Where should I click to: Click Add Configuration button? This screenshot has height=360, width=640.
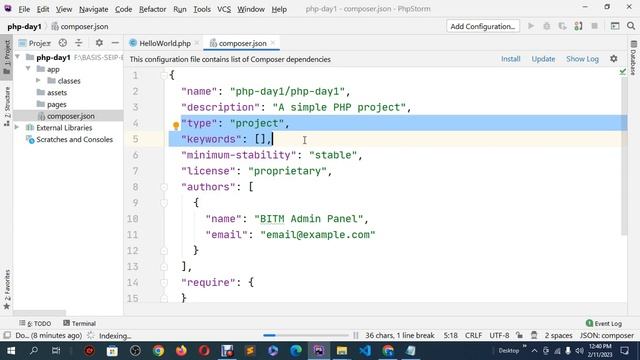(483, 27)
